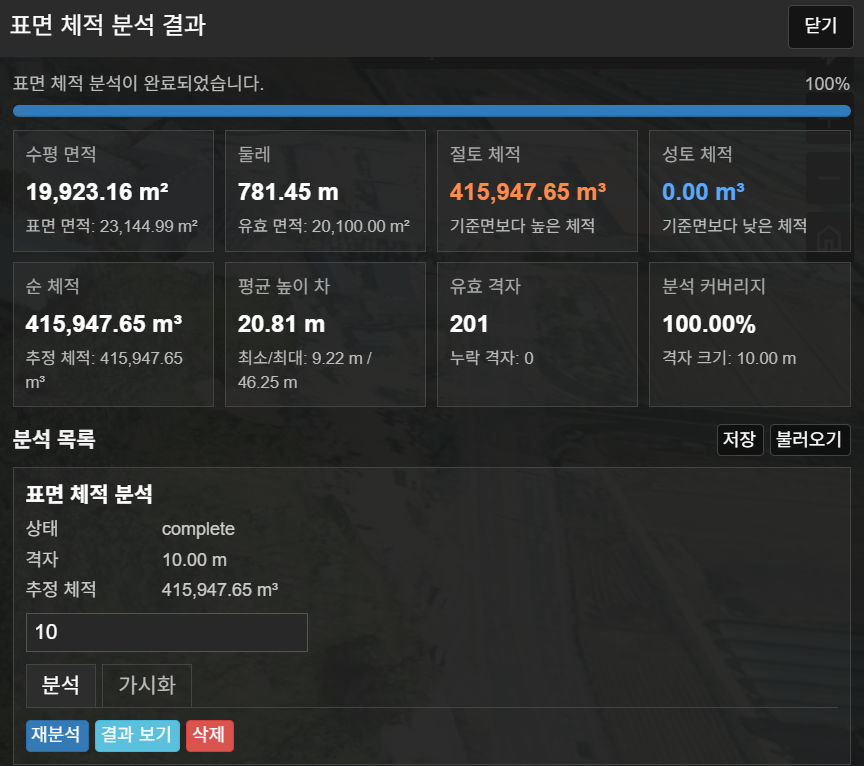Click the 표면 체적 분석 list item title

point(89,494)
